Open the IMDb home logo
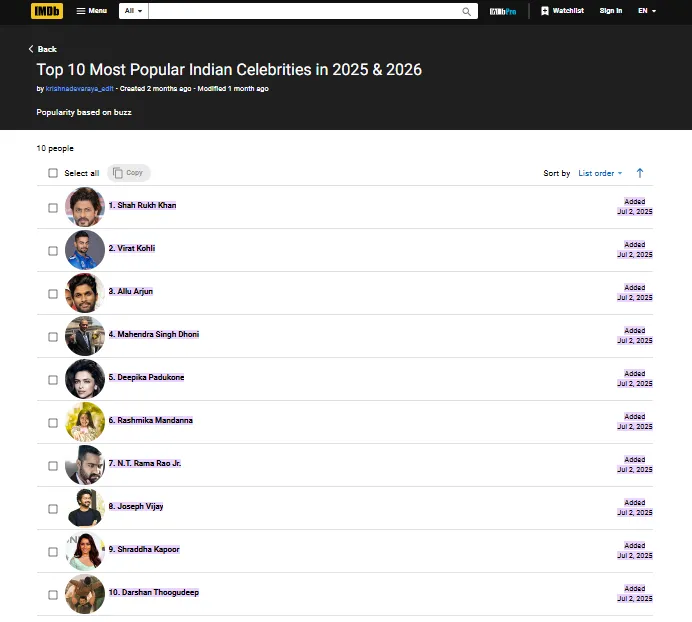 (x=47, y=11)
